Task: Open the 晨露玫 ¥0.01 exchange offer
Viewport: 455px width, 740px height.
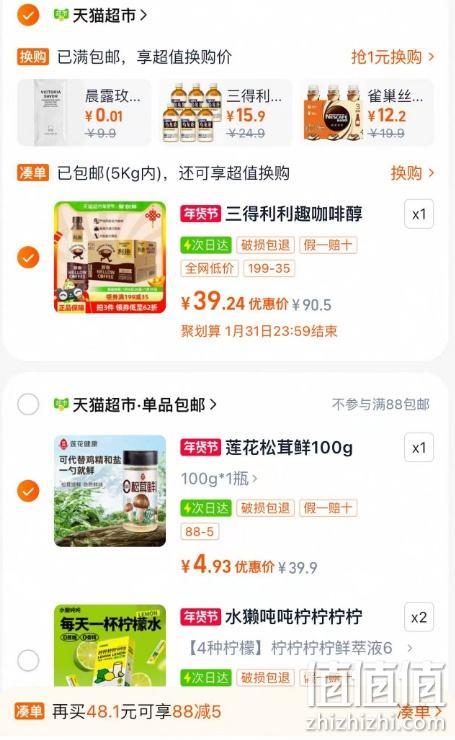Action: (x=84, y=112)
